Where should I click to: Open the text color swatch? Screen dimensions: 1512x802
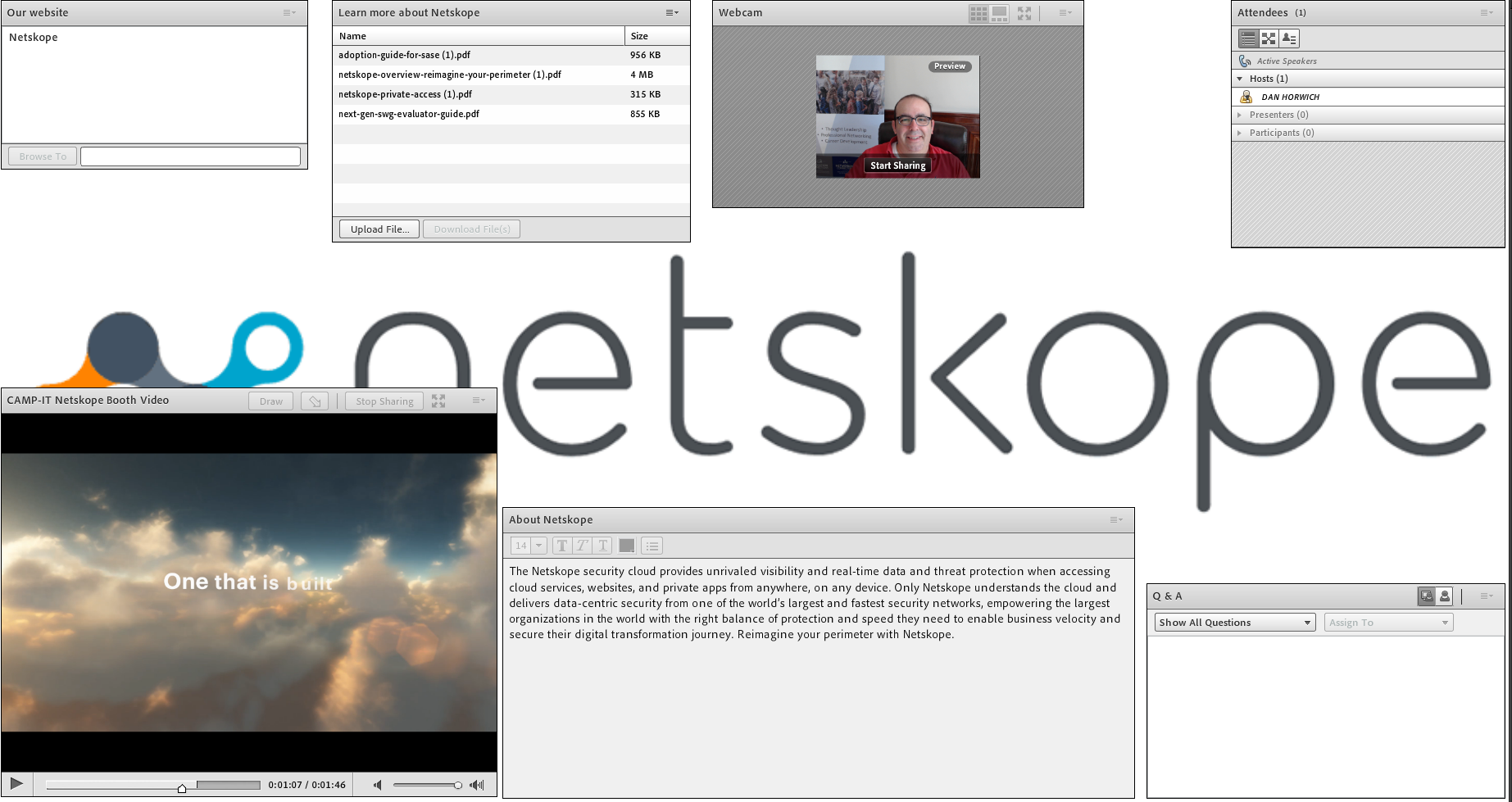pos(627,546)
